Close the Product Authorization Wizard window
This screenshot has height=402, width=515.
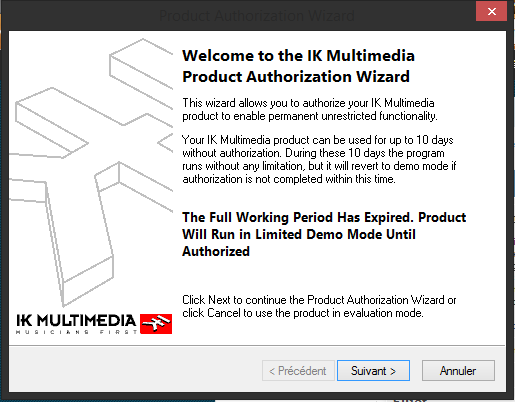492,12
